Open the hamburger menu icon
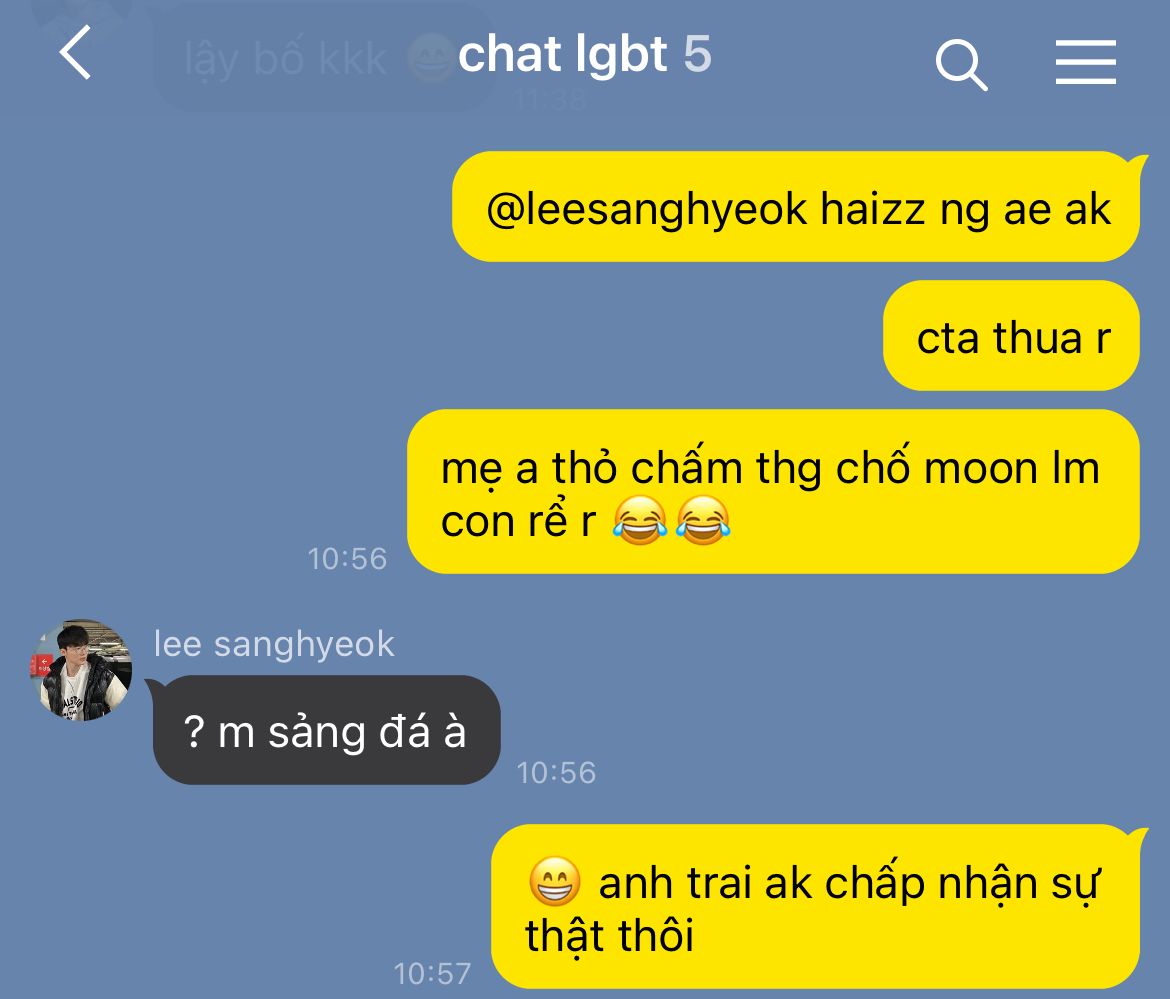Screen dimensions: 1170x999 pyautogui.click(x=1086, y=62)
